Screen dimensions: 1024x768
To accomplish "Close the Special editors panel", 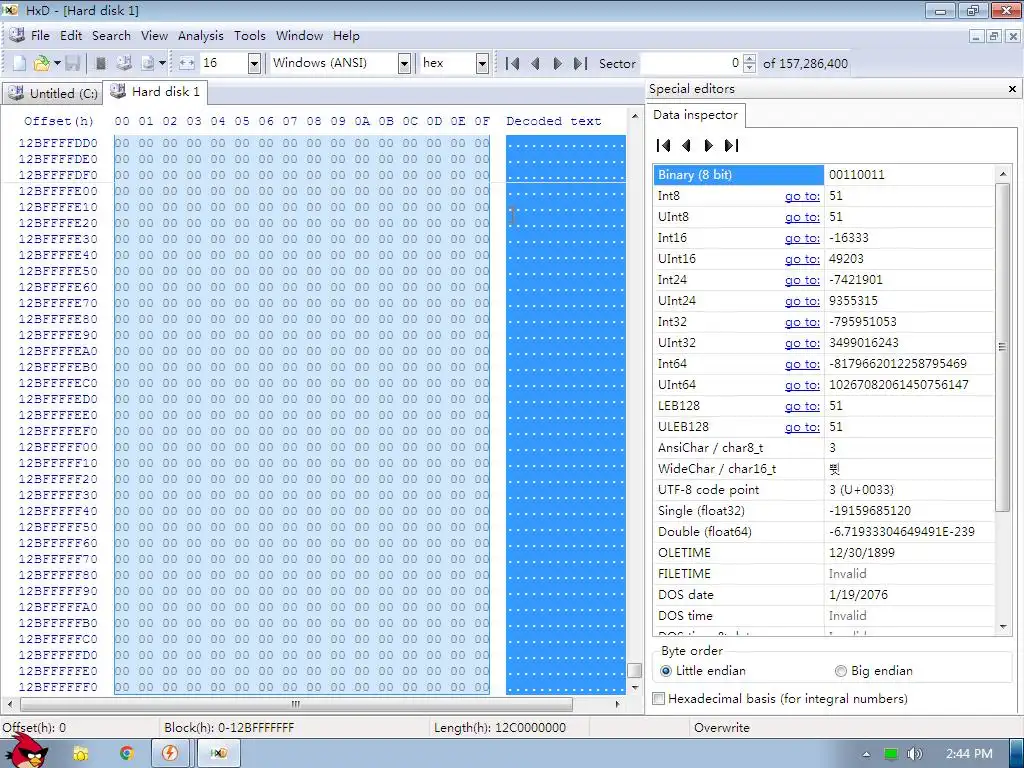I will tap(1012, 89).
